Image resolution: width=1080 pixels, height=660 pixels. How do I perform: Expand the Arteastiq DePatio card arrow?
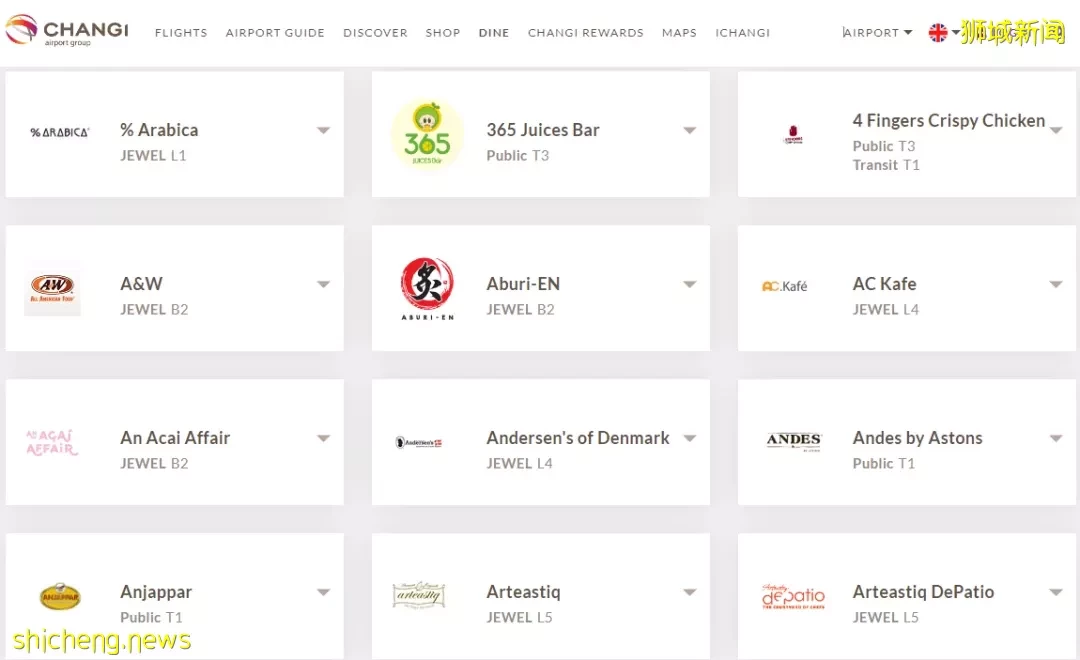(1056, 592)
